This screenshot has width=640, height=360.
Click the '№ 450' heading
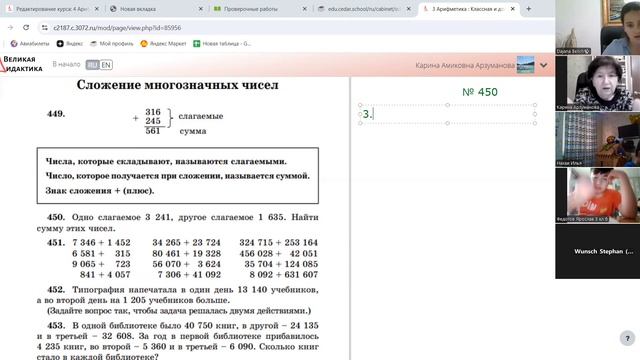pos(480,92)
